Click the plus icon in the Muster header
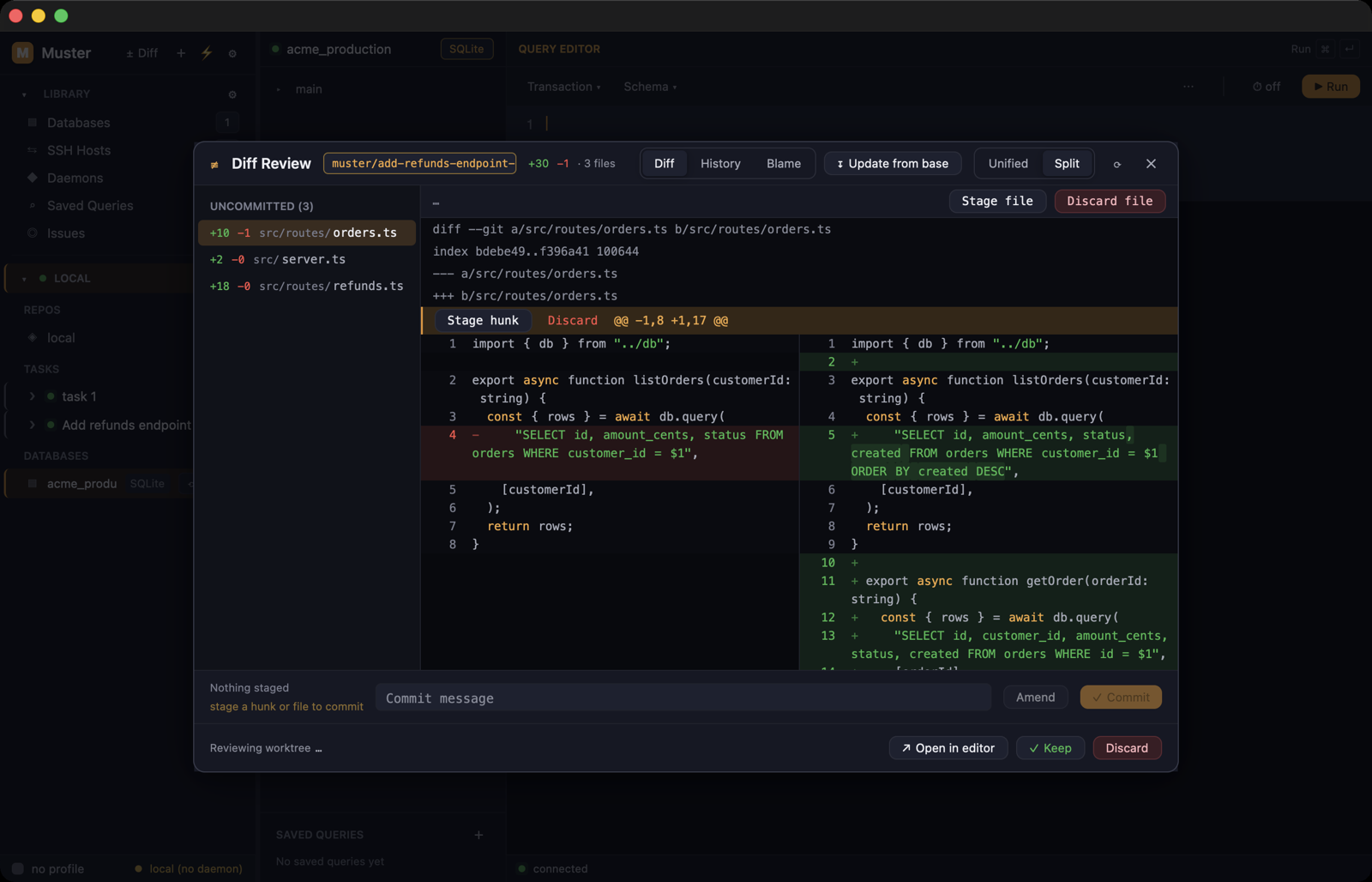 [x=181, y=53]
